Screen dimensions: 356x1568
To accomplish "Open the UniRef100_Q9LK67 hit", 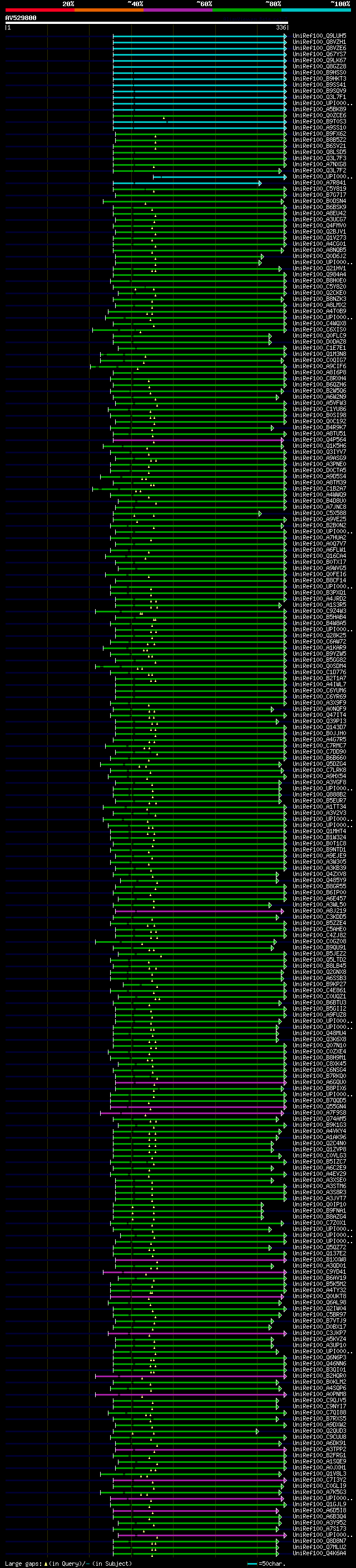I will (319, 60).
